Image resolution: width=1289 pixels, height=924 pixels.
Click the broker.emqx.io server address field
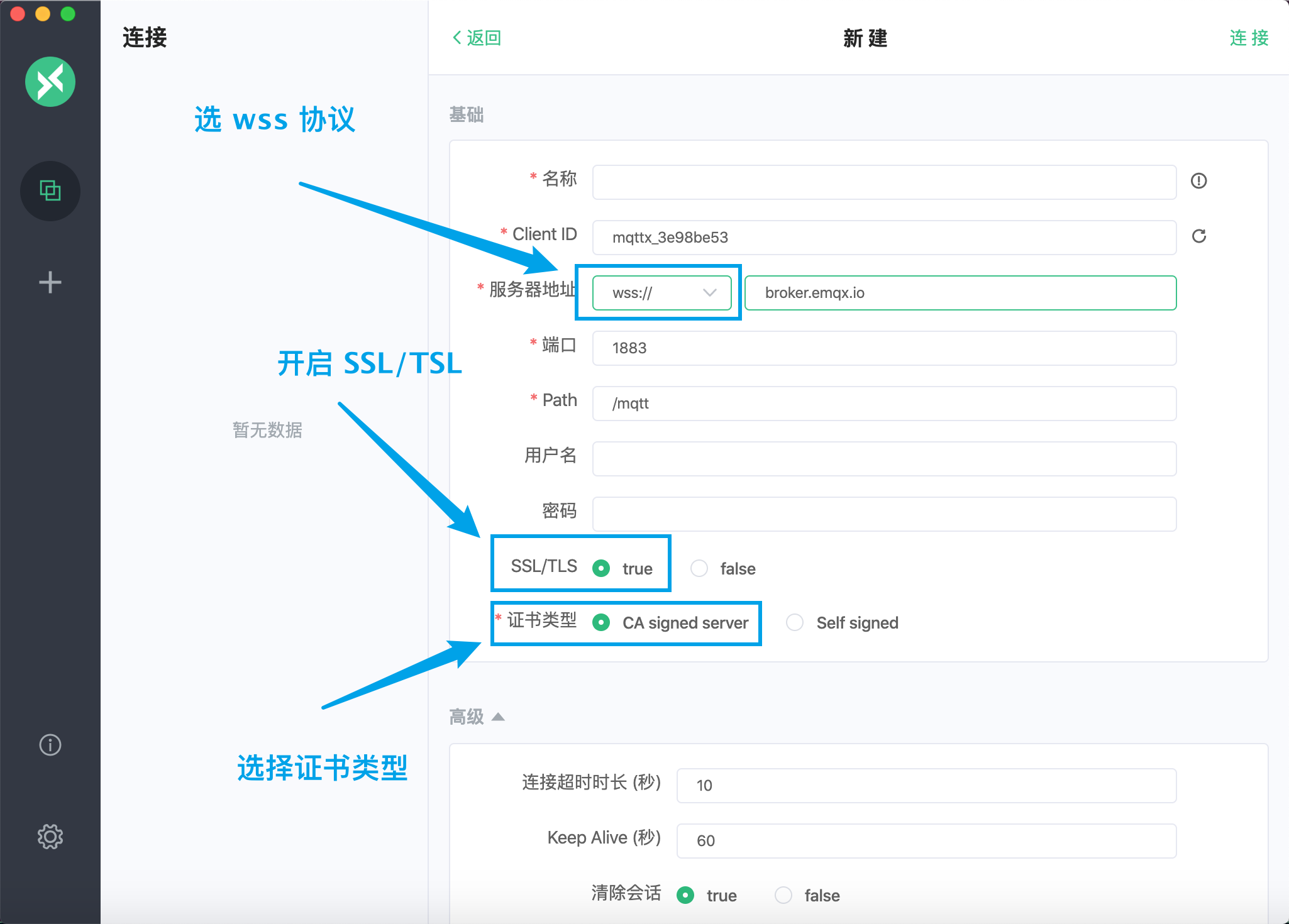pos(960,292)
